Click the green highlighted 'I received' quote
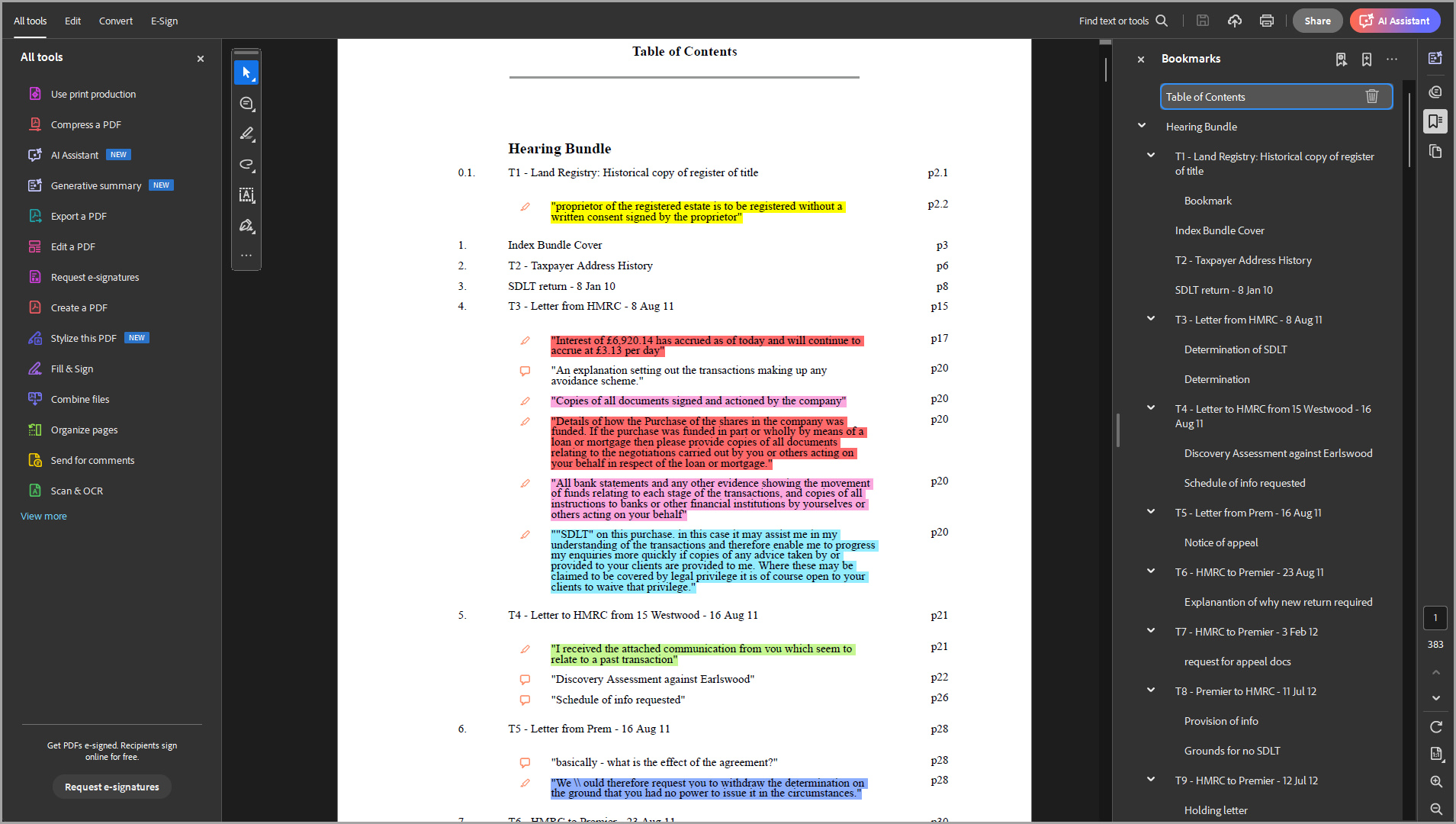Image resolution: width=1456 pixels, height=824 pixels. coord(702,654)
